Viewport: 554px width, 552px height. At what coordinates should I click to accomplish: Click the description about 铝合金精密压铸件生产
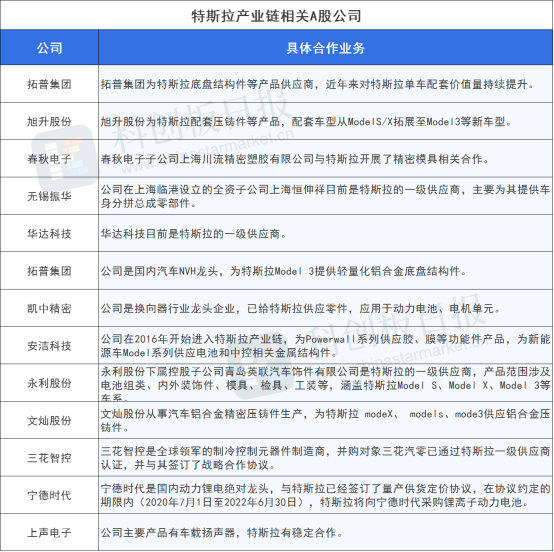325,421
